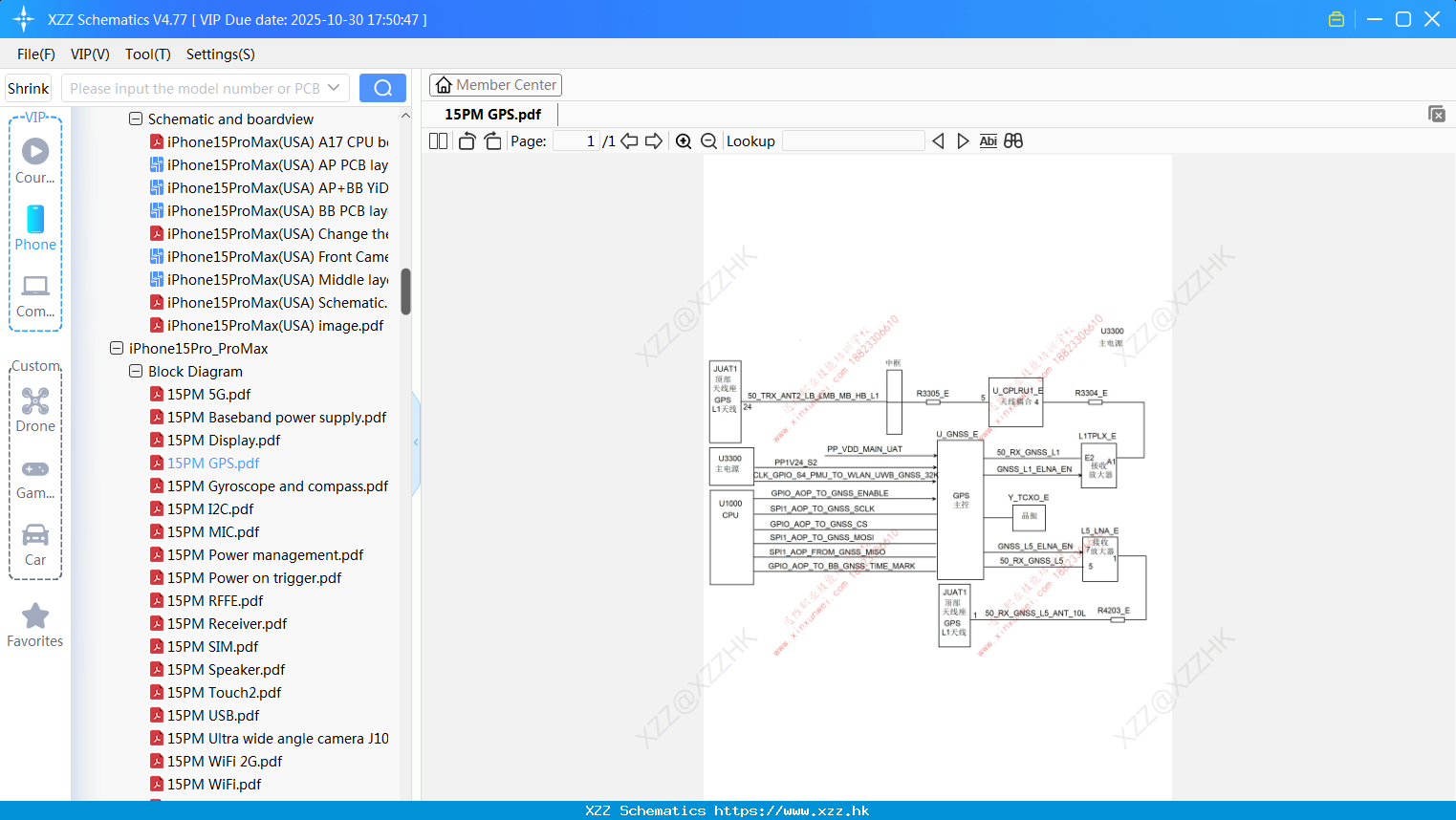
Task: Open the xzz.hk website link
Action: [x=792, y=810]
